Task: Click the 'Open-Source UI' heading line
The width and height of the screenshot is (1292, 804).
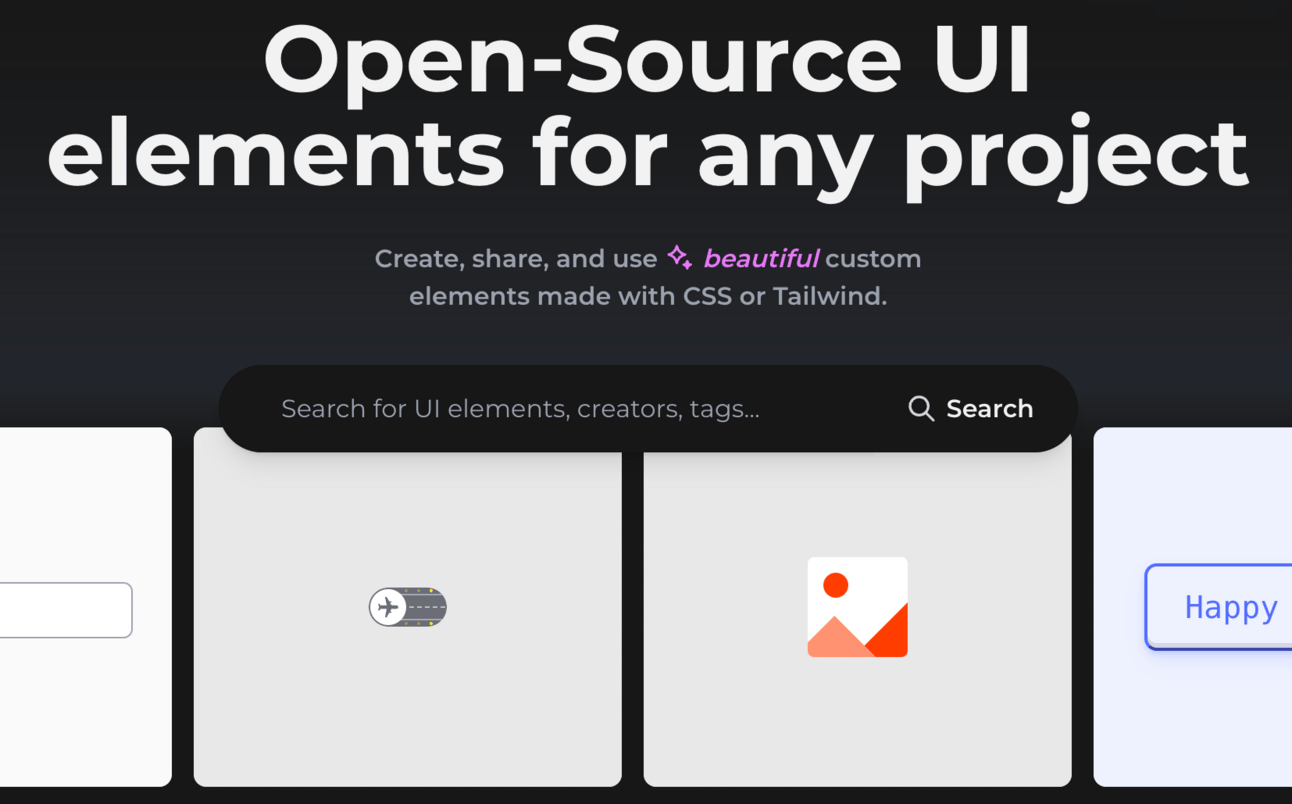Action: [x=647, y=58]
